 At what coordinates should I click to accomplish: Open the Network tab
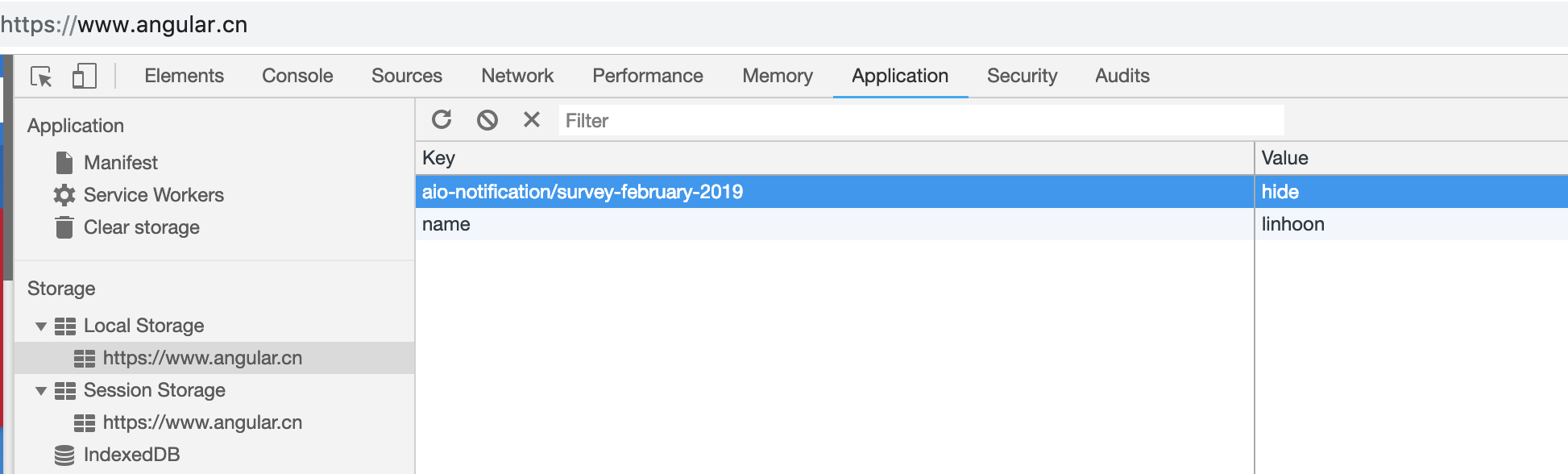click(517, 76)
